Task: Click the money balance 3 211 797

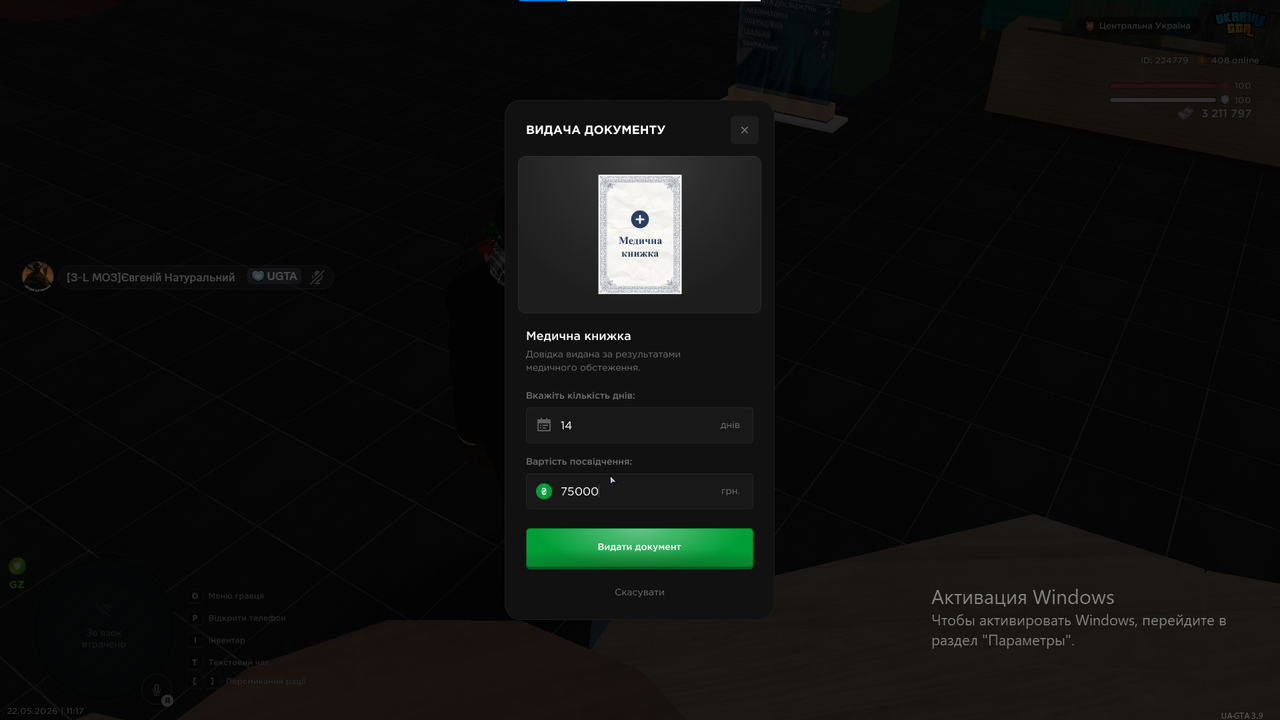Action: coord(1227,114)
